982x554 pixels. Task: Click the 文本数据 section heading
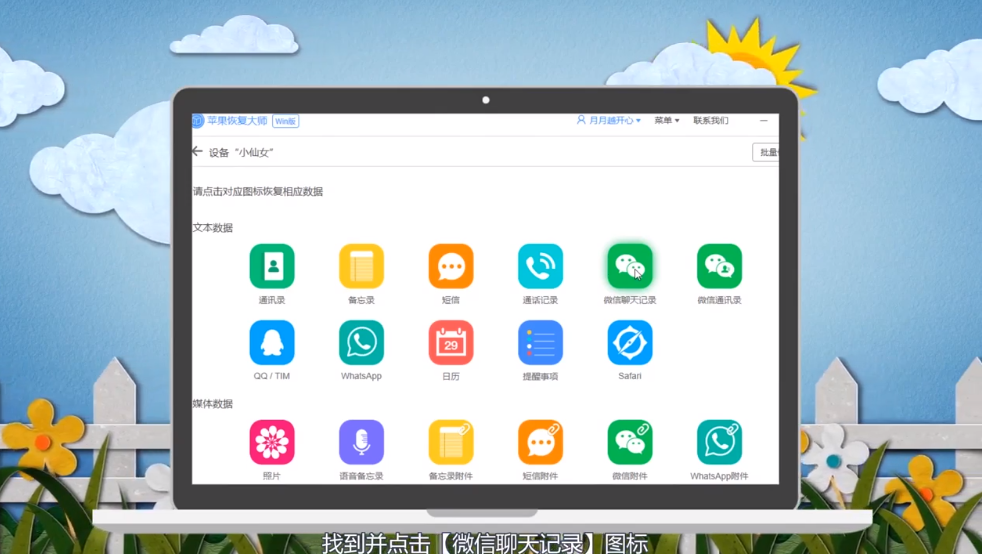(212, 227)
